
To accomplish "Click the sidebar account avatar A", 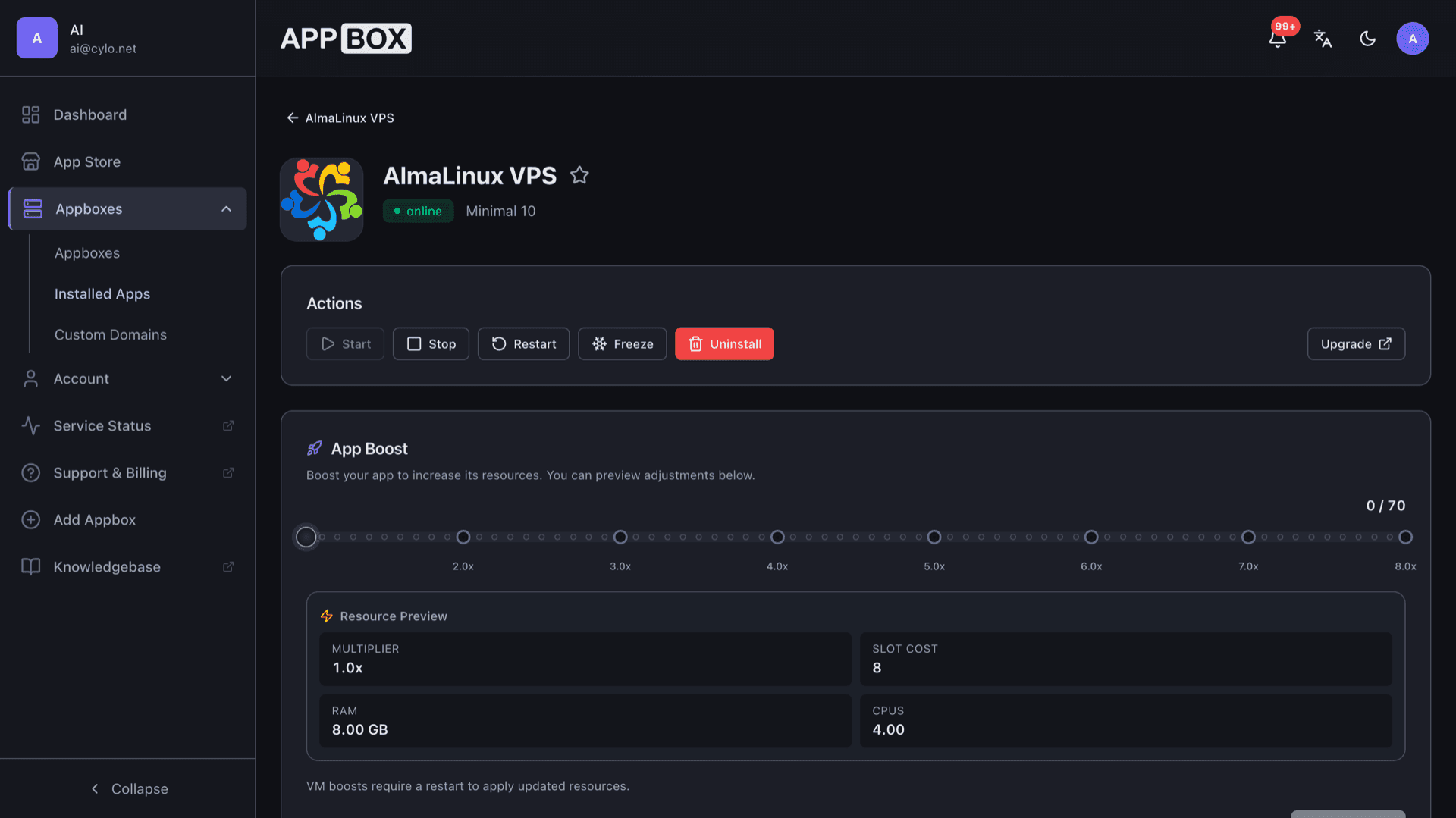I will coord(37,38).
